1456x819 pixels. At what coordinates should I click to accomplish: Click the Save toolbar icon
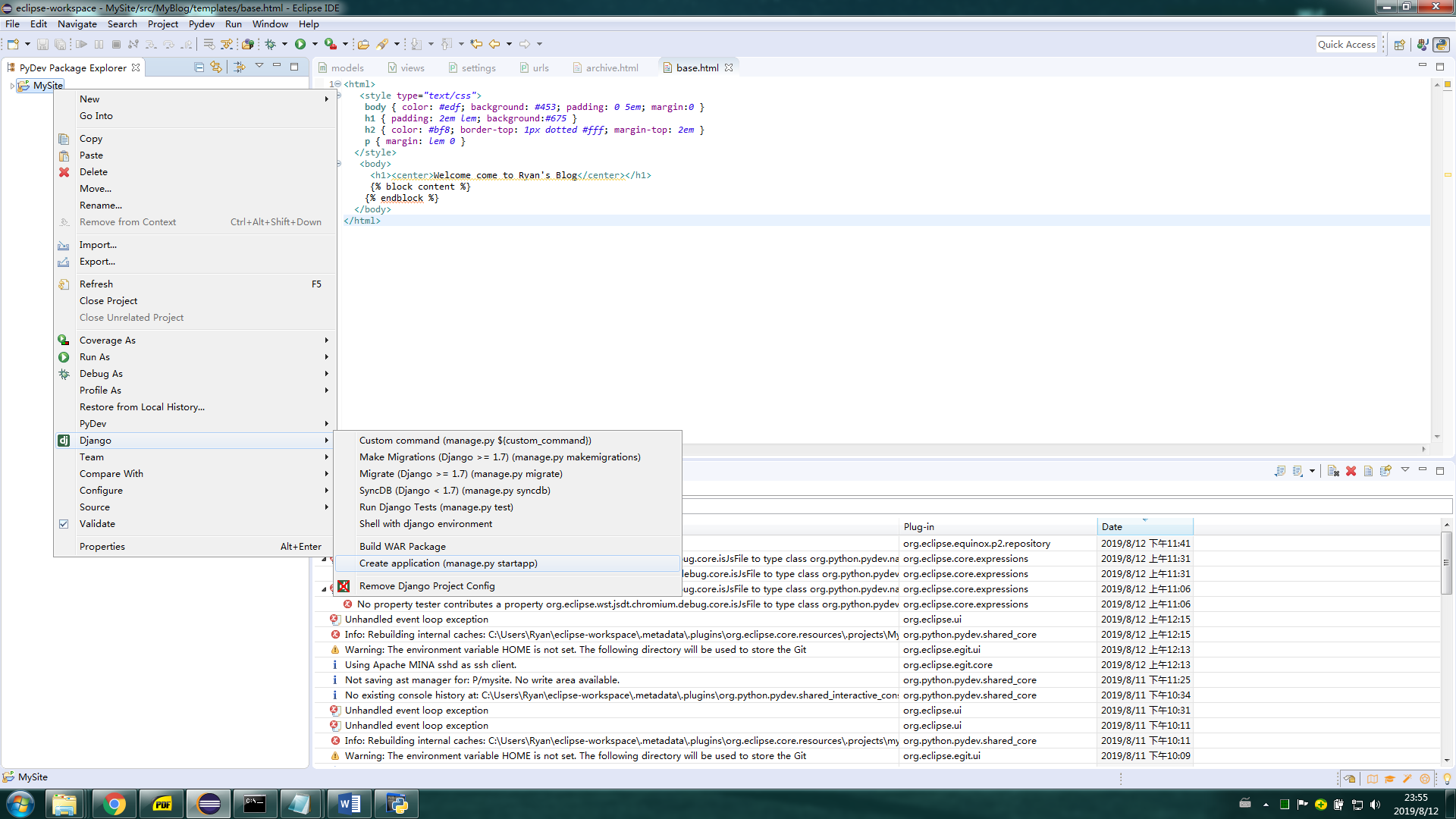[x=42, y=44]
